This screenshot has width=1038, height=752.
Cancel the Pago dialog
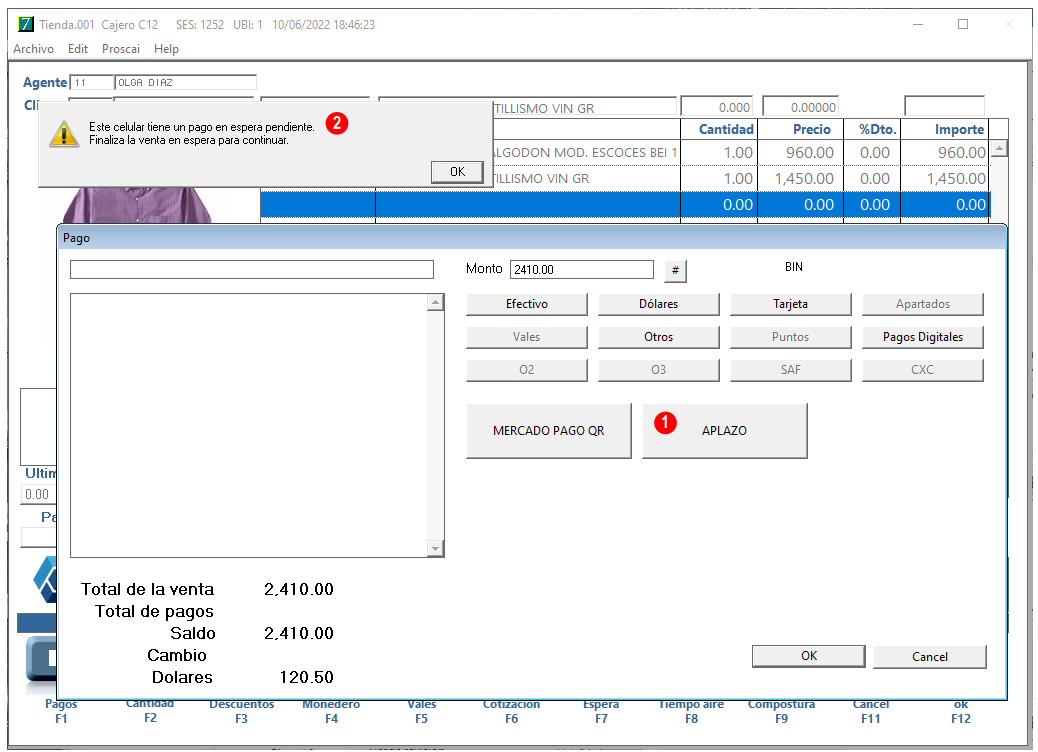tap(929, 657)
